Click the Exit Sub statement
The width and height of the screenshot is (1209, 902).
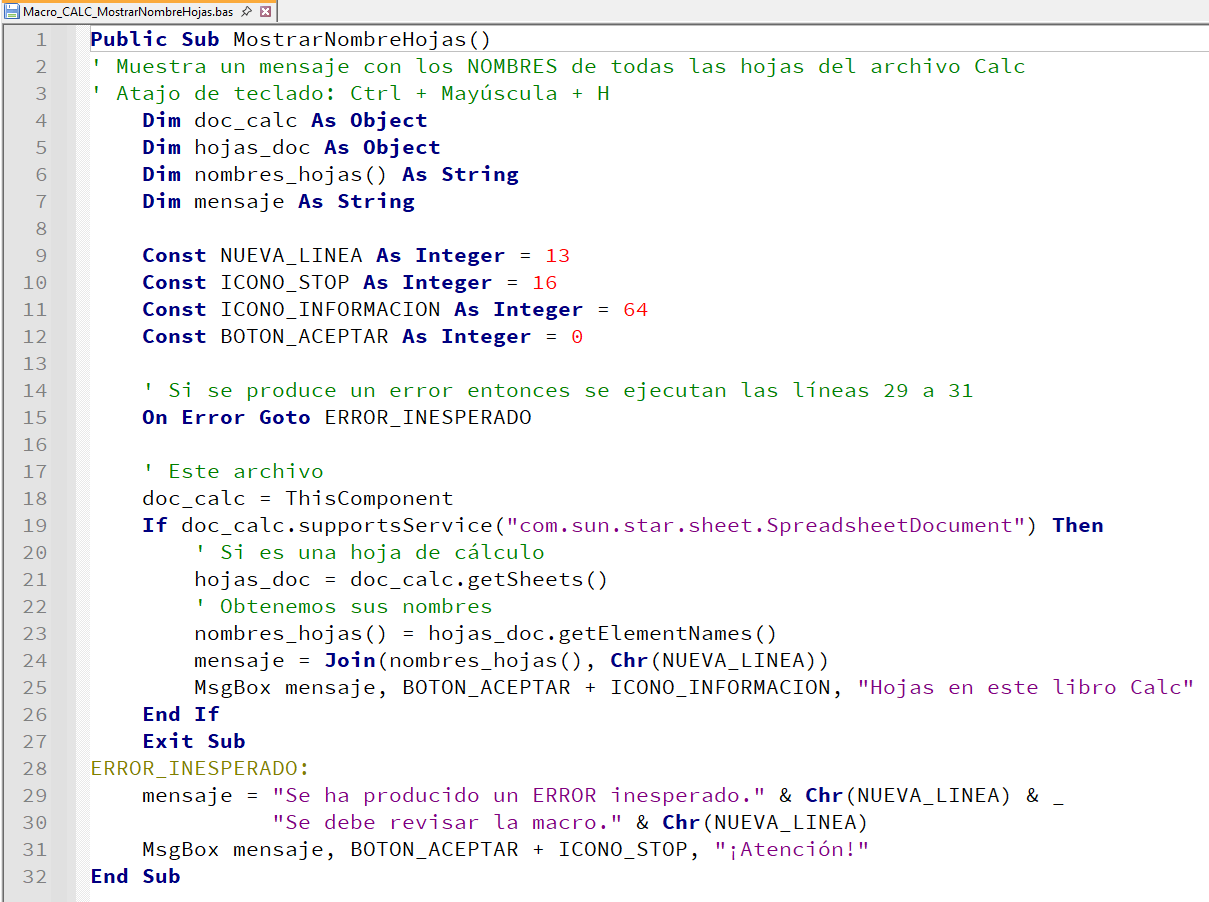click(x=193, y=742)
